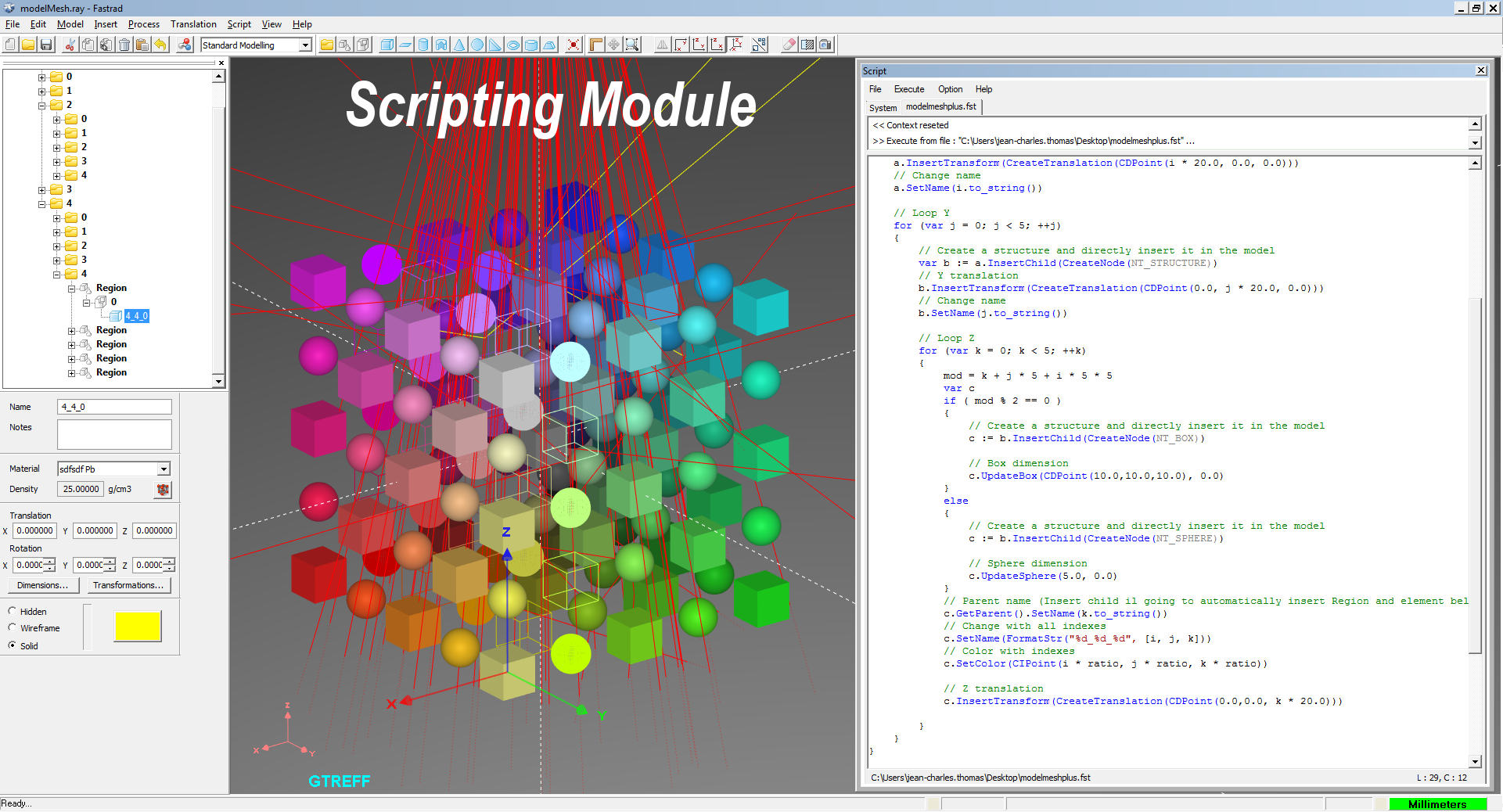
Task: Open the Transformations... dialog
Action: [x=128, y=585]
